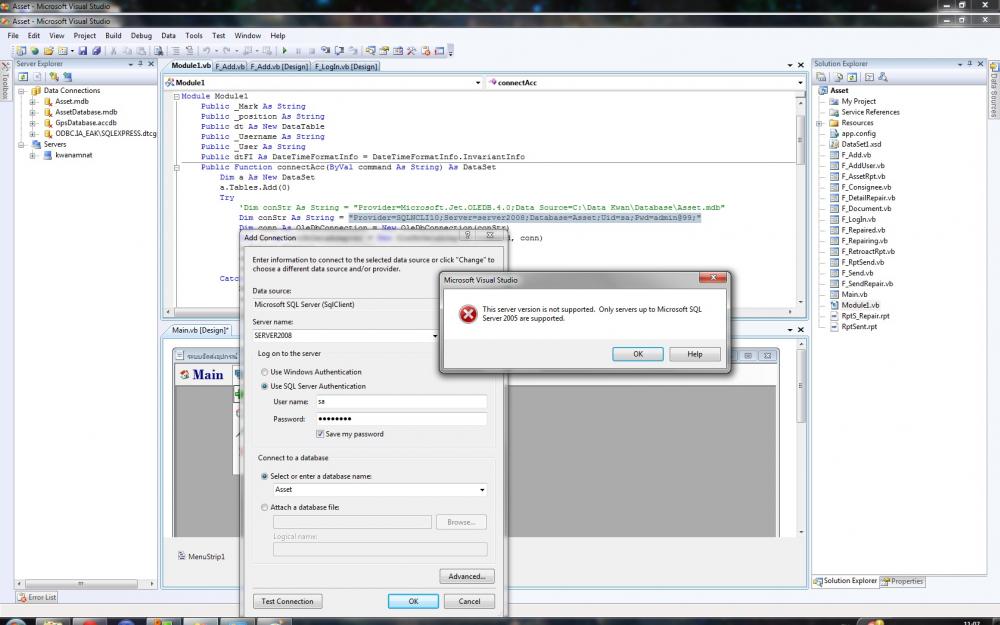Click Properties icon in Solution Explorer toolbar
This screenshot has height=625, width=1000.
point(821,77)
